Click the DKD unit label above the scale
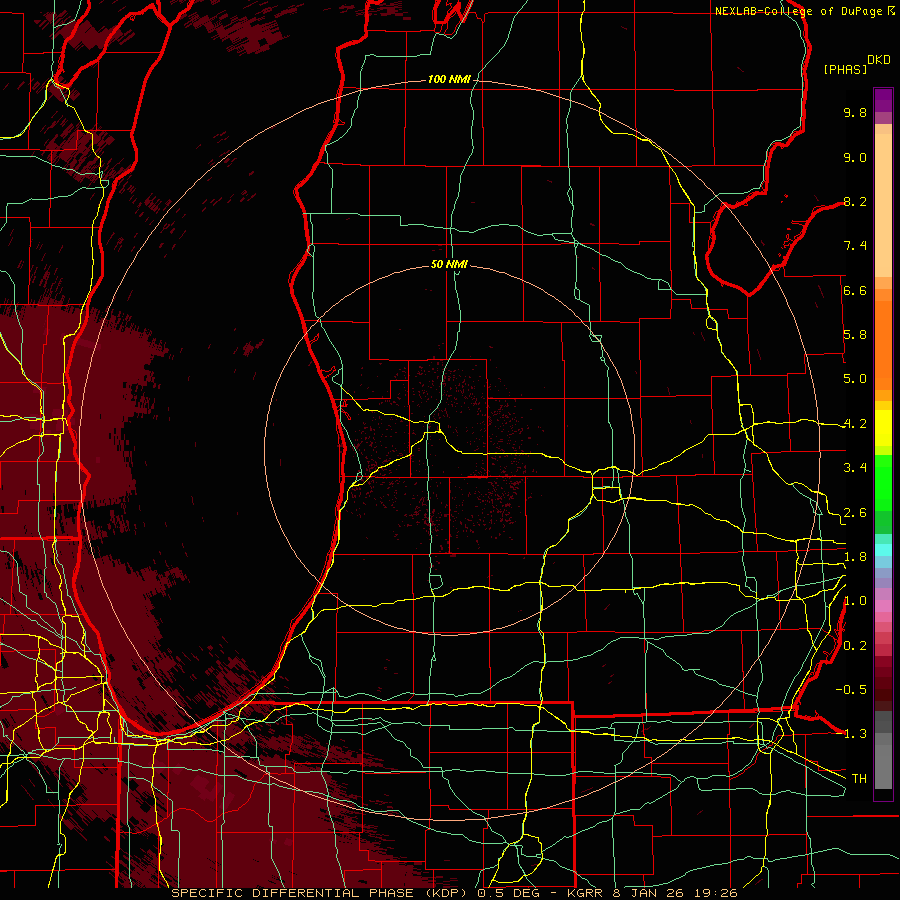Image resolution: width=900 pixels, height=900 pixels. 879,60
